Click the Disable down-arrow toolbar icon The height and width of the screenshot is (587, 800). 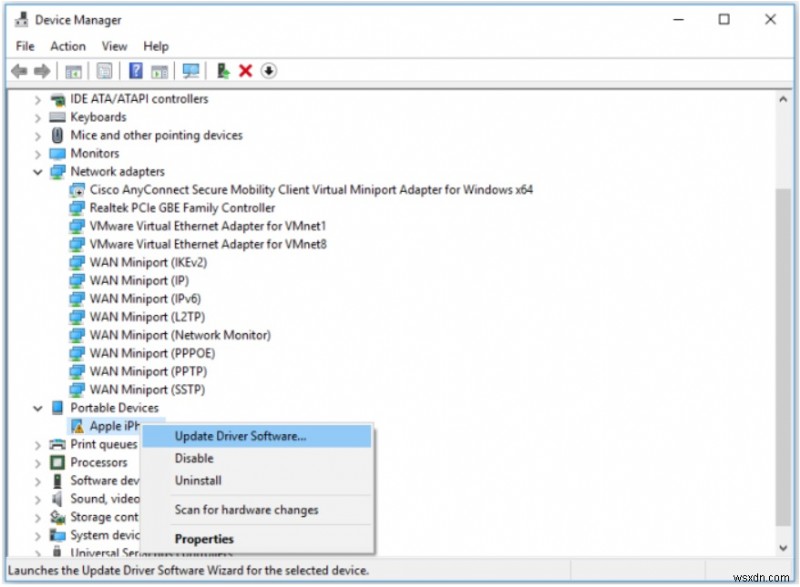click(x=269, y=70)
